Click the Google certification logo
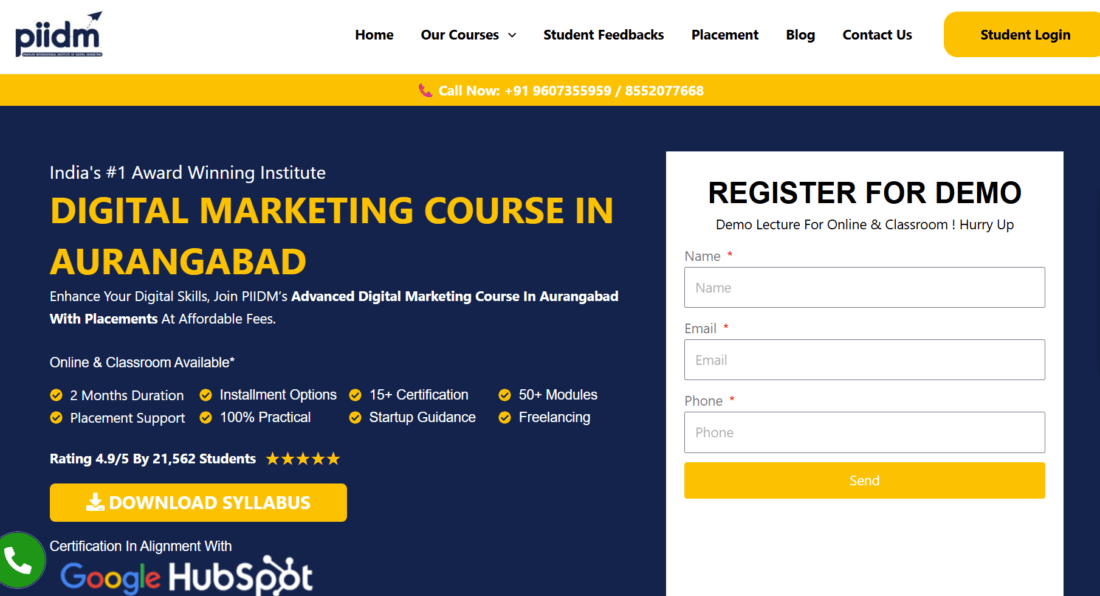 [x=110, y=577]
